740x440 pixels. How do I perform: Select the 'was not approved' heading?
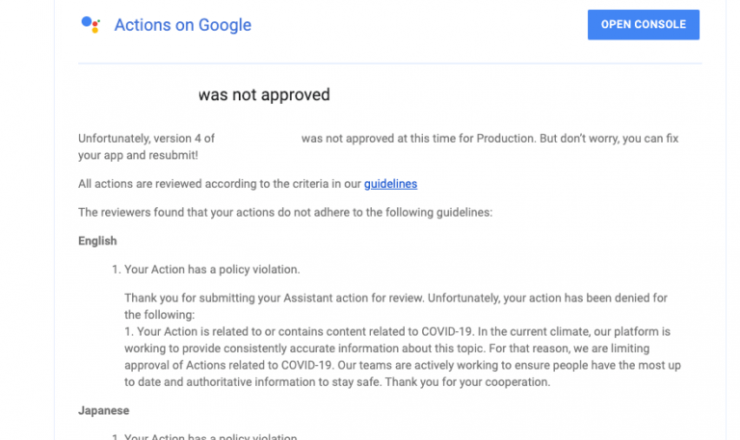coord(264,94)
